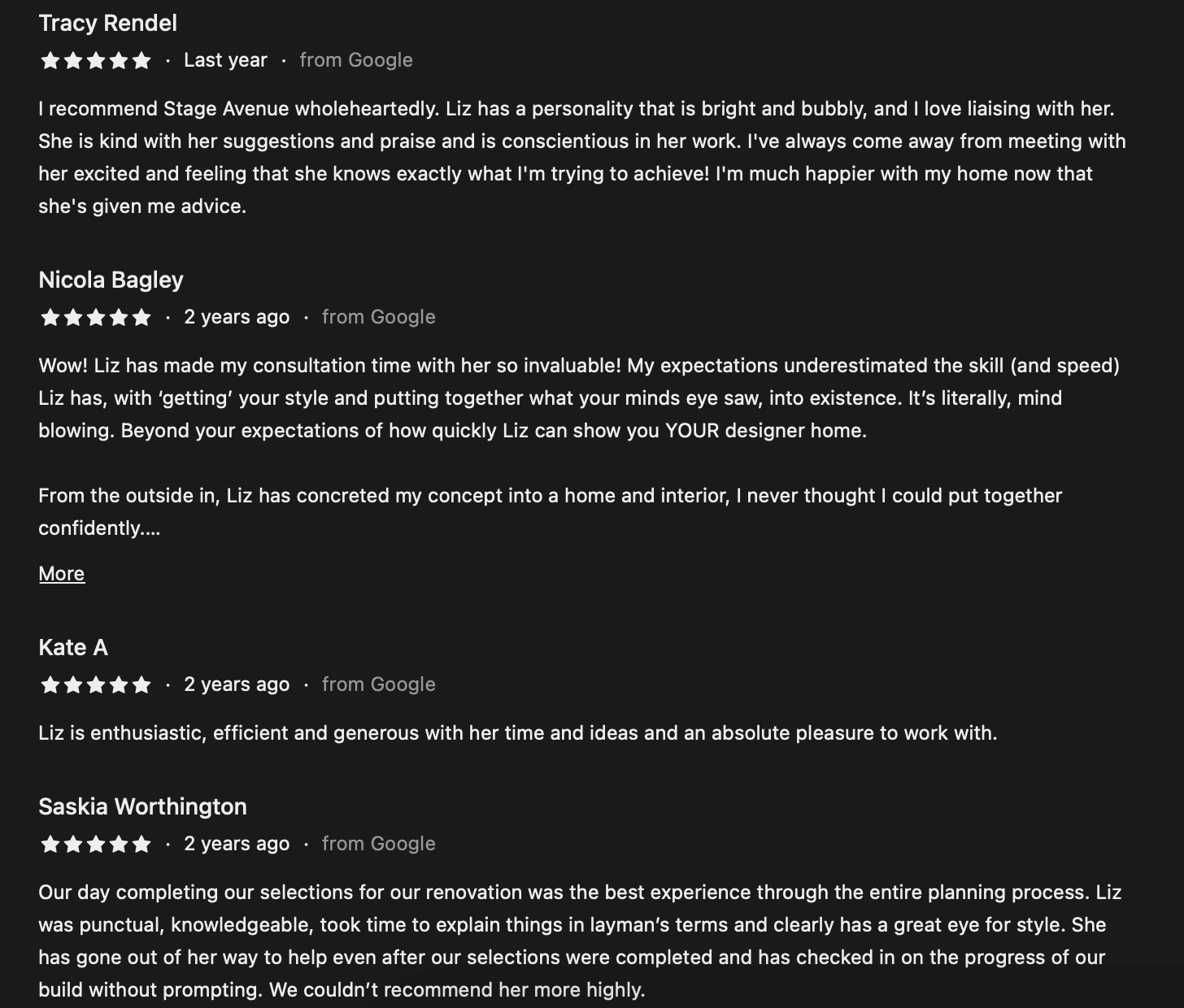Image resolution: width=1184 pixels, height=1008 pixels.
Task: Click the reviewer name Kate A
Action: point(73,647)
